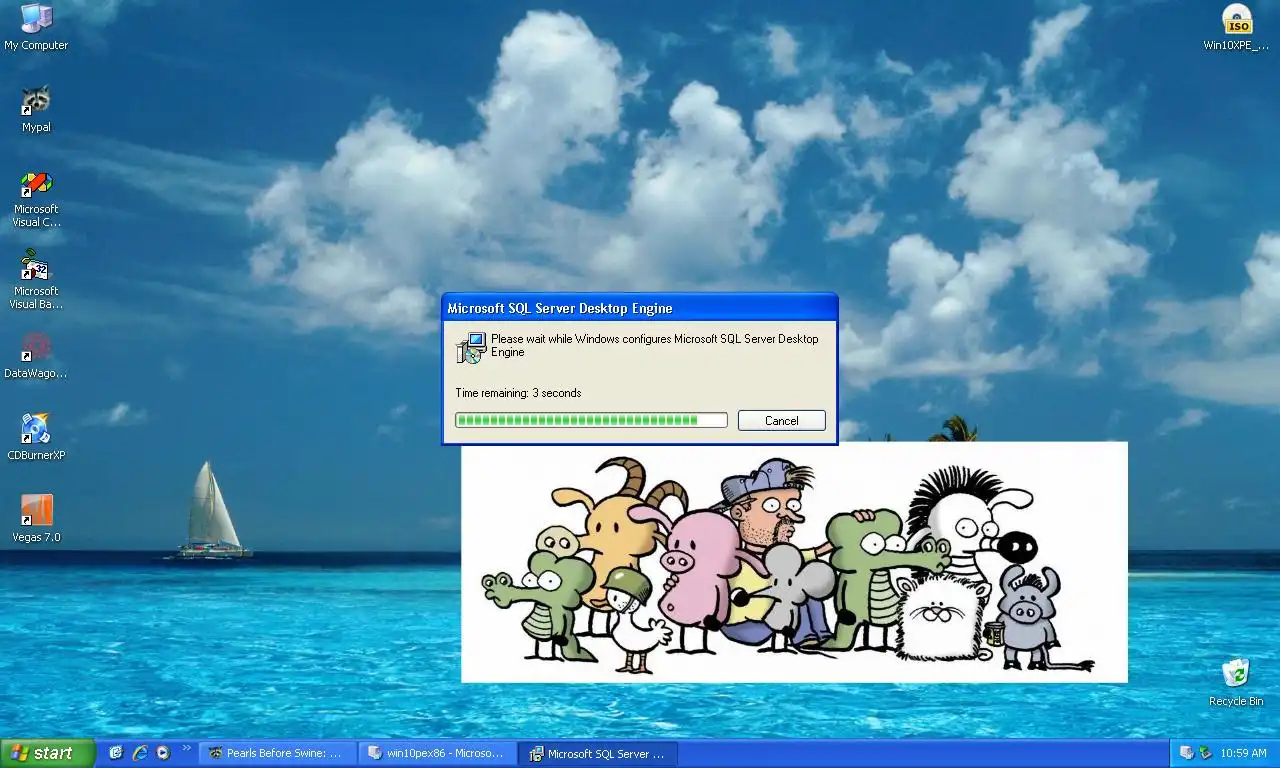Select the Recycle Bin icon
This screenshot has width=1280, height=768.
click(1236, 682)
